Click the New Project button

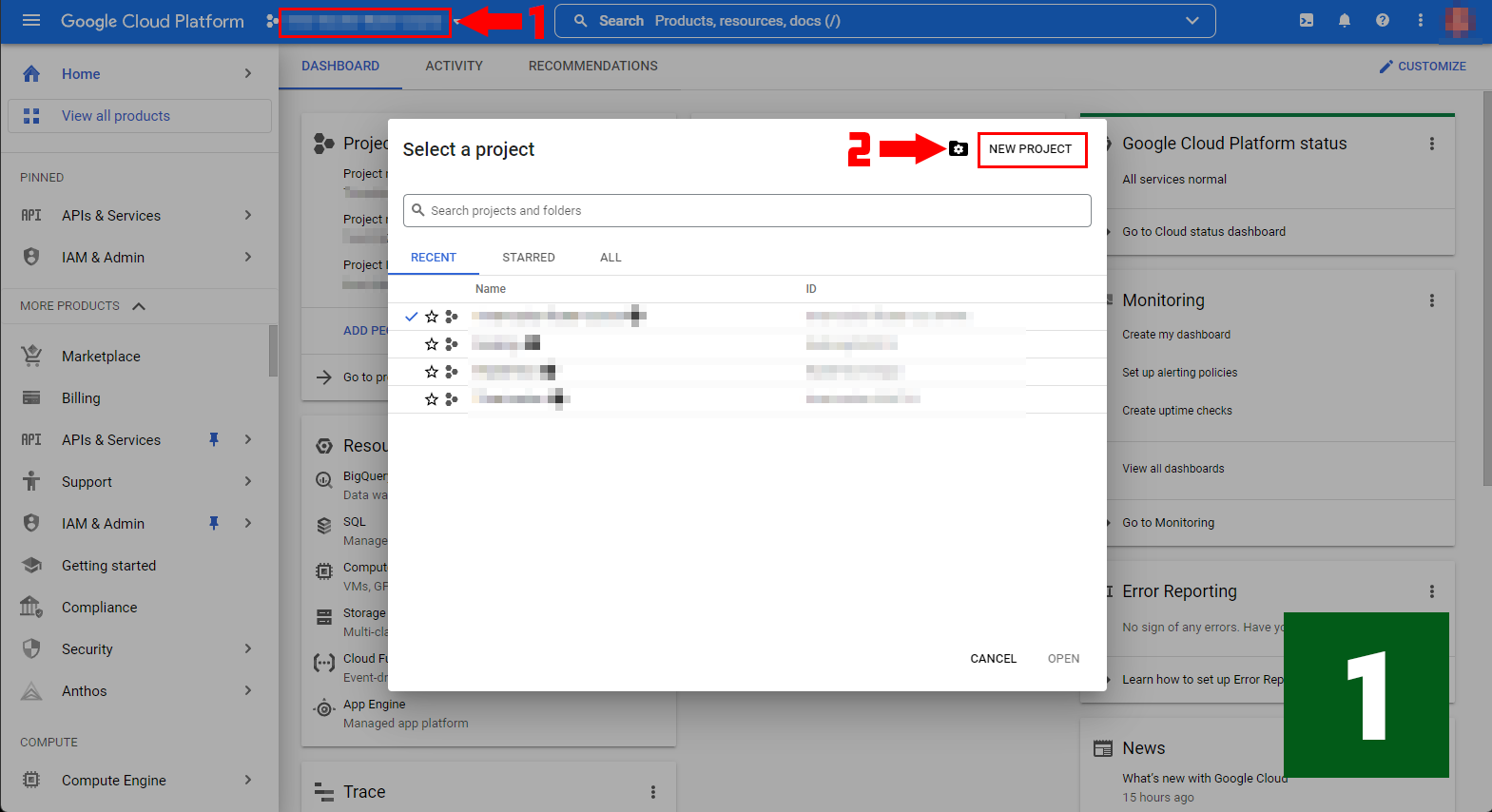(x=1031, y=149)
